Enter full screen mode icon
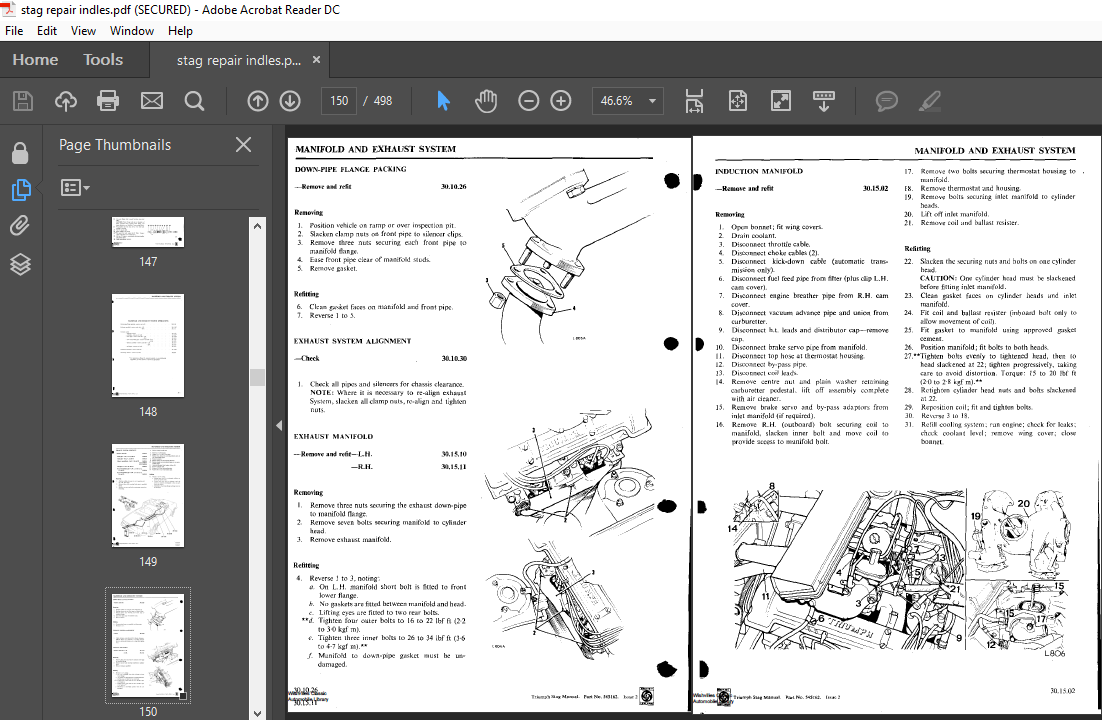The width and height of the screenshot is (1102, 720). [781, 101]
